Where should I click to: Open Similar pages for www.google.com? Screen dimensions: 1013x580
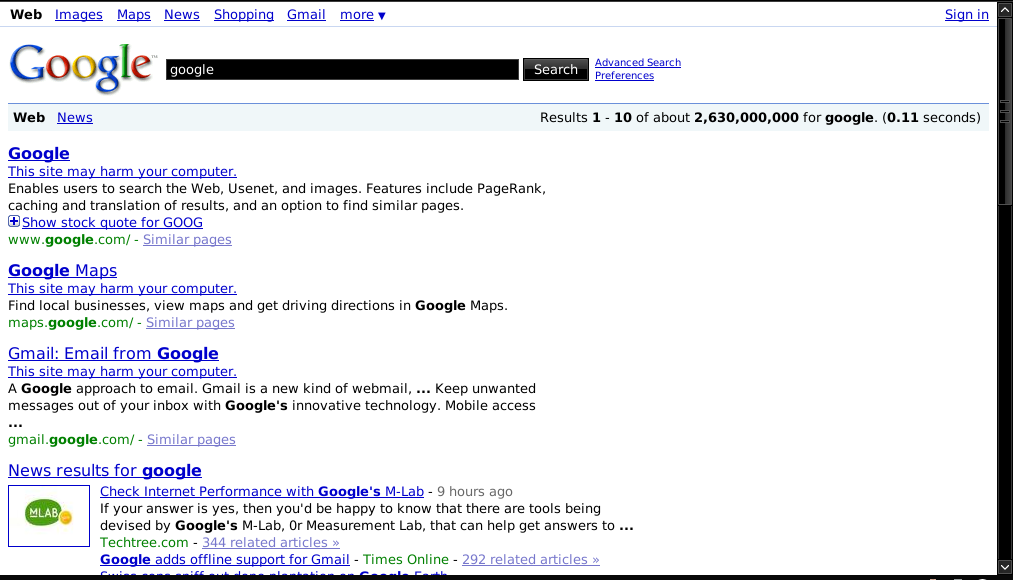pyautogui.click(x=187, y=240)
